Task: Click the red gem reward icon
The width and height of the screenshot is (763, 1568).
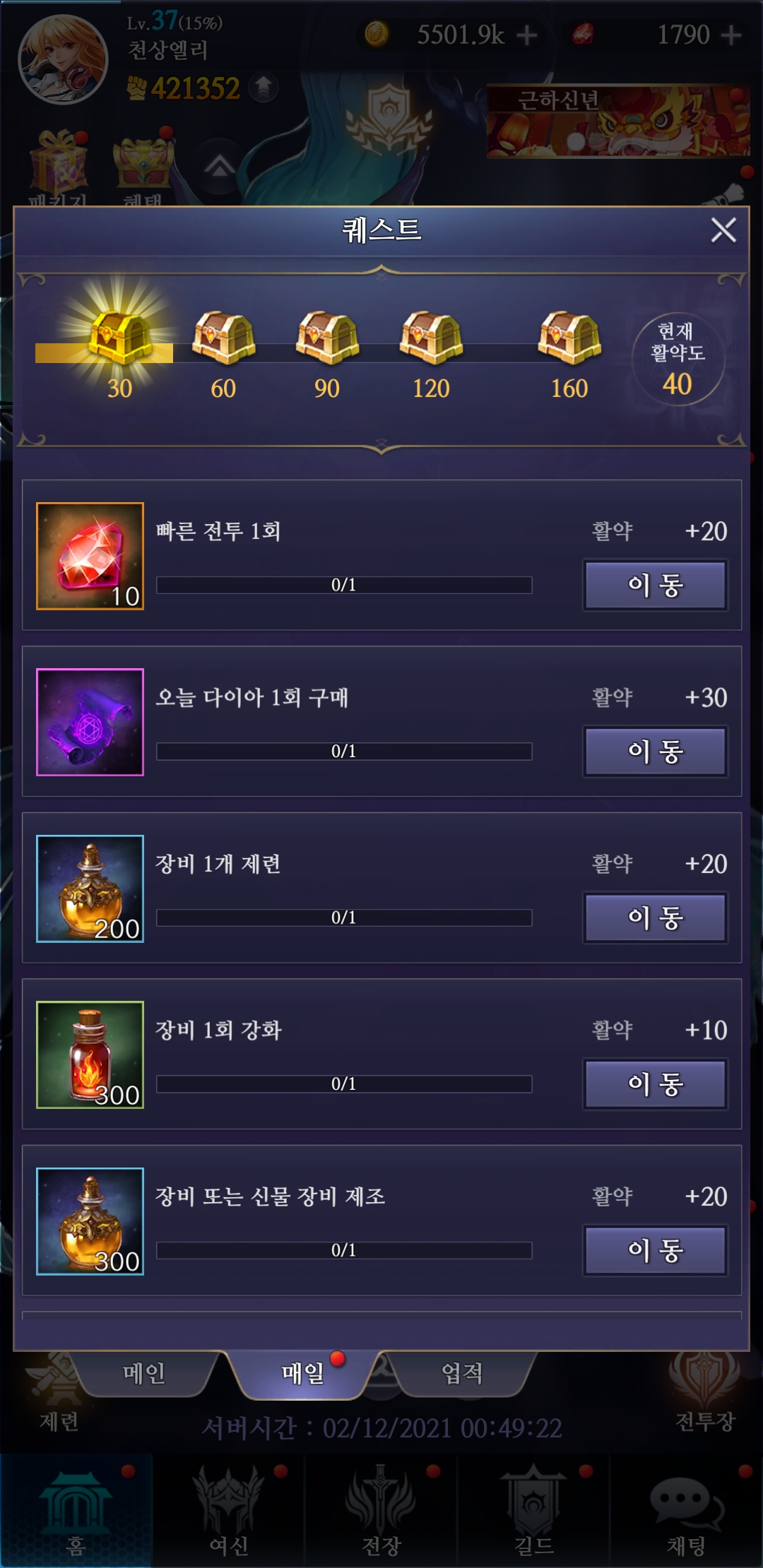Action: (x=90, y=556)
